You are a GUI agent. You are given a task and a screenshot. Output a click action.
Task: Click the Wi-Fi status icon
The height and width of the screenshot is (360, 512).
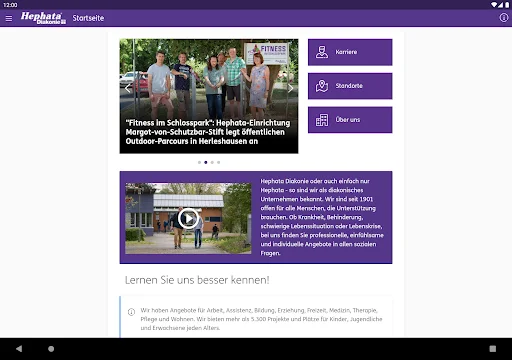click(494, 5)
